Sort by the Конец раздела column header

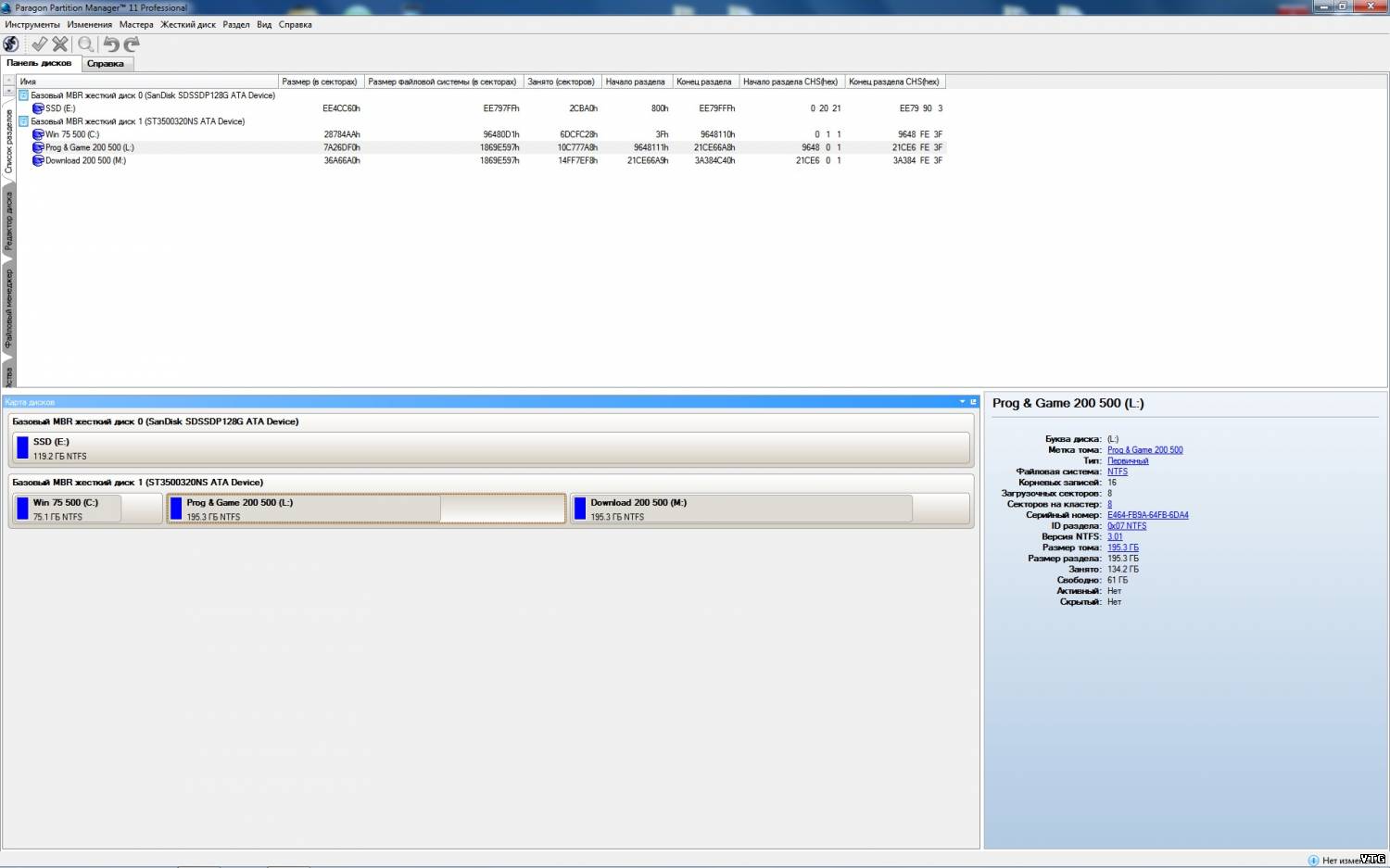(x=706, y=82)
